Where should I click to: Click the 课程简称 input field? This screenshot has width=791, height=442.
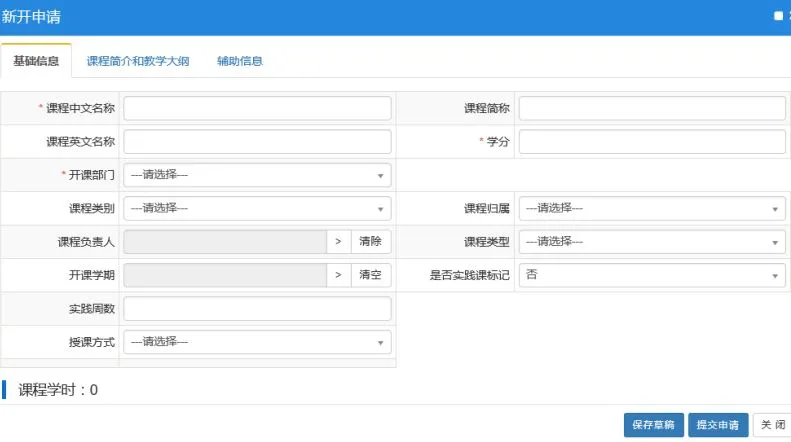point(652,108)
